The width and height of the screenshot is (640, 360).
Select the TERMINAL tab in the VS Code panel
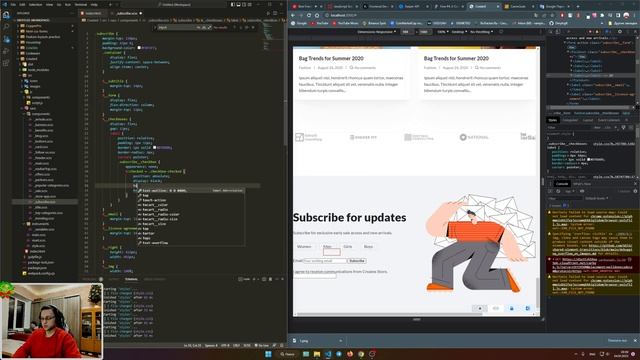(131, 279)
